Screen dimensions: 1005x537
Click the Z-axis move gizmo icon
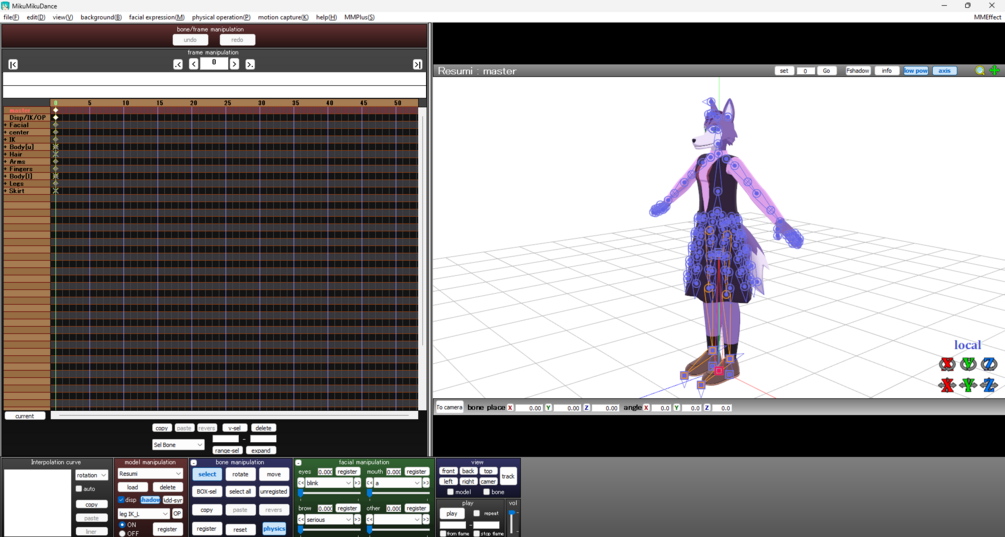pos(989,385)
